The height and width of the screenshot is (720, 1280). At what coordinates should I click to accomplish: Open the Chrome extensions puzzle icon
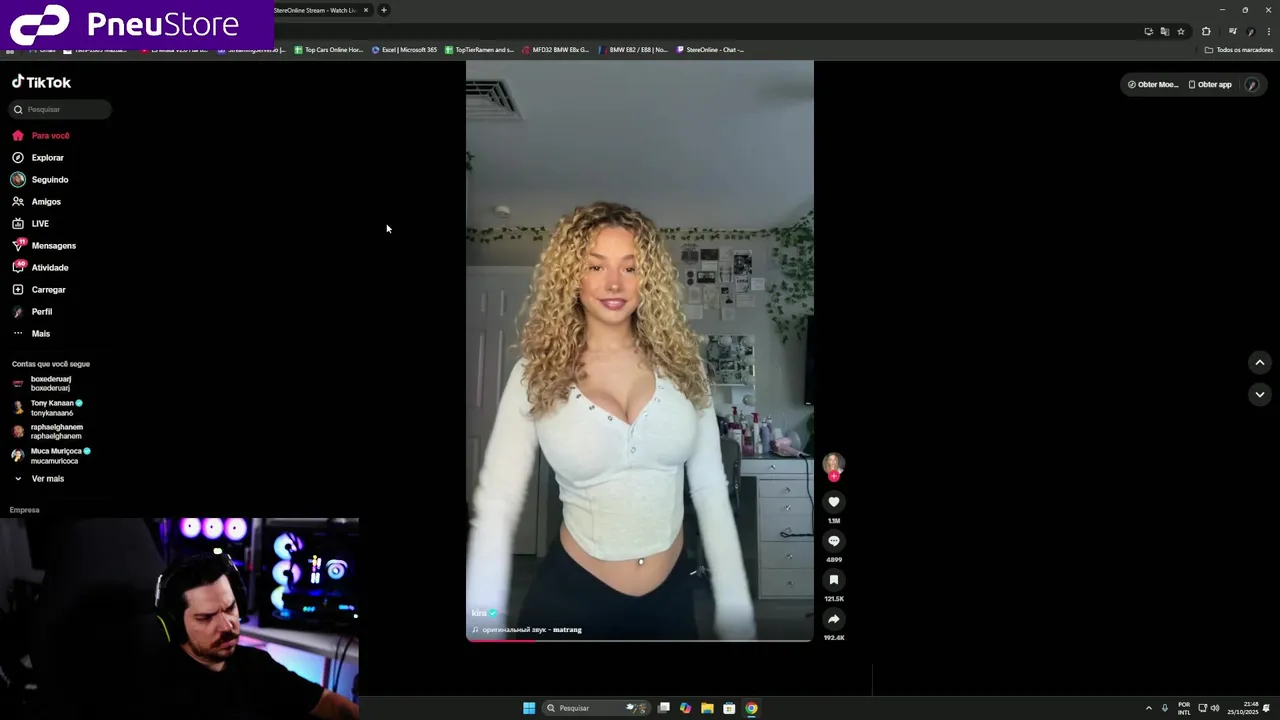click(x=1206, y=31)
